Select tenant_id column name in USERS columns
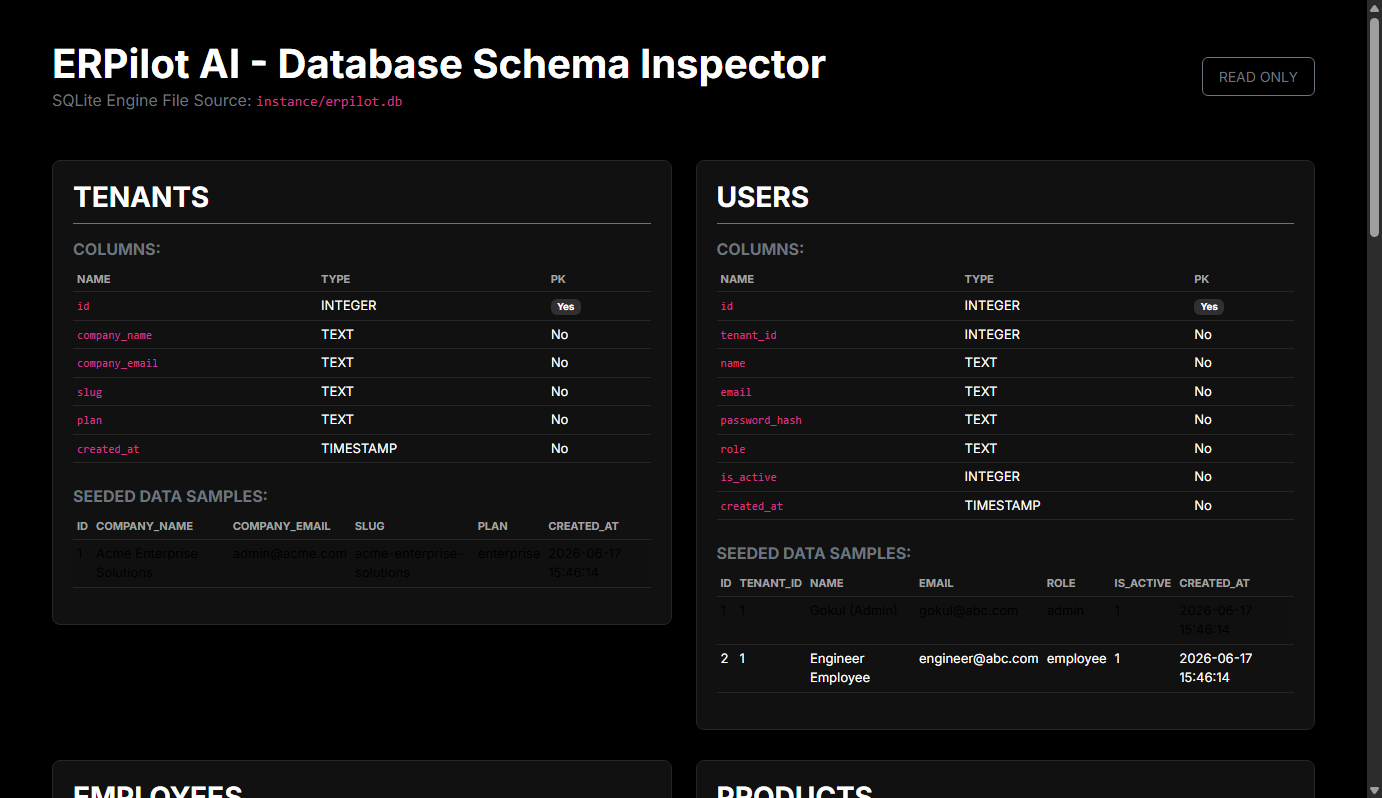 tap(748, 335)
